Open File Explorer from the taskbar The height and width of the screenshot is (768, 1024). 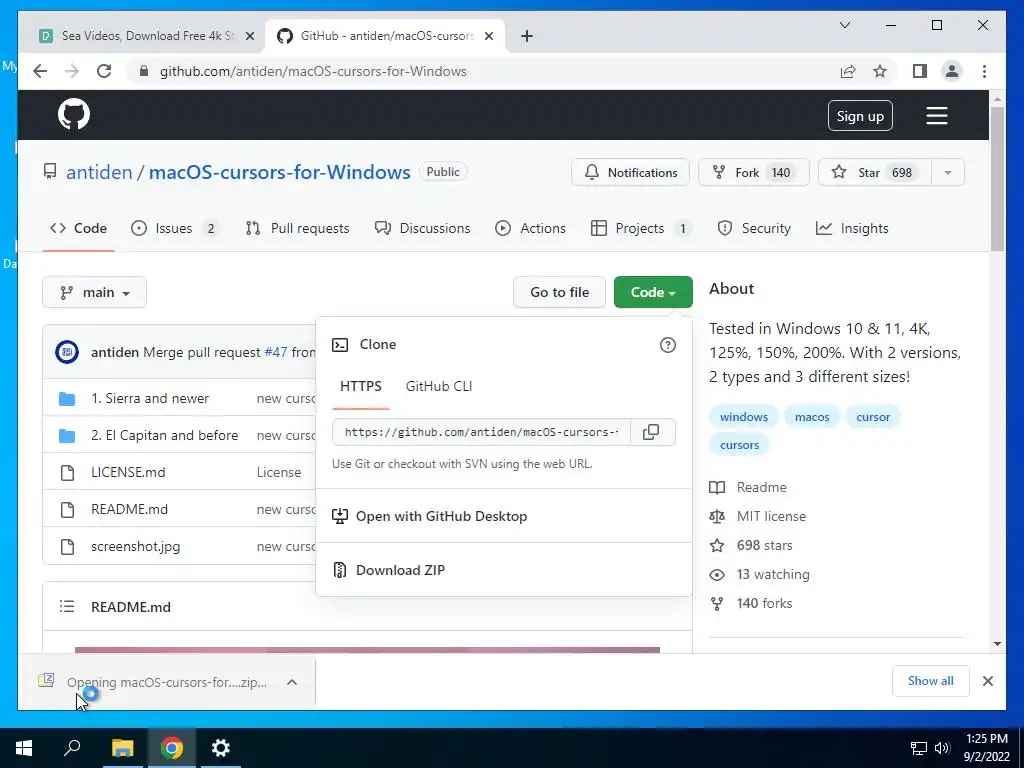[122, 748]
